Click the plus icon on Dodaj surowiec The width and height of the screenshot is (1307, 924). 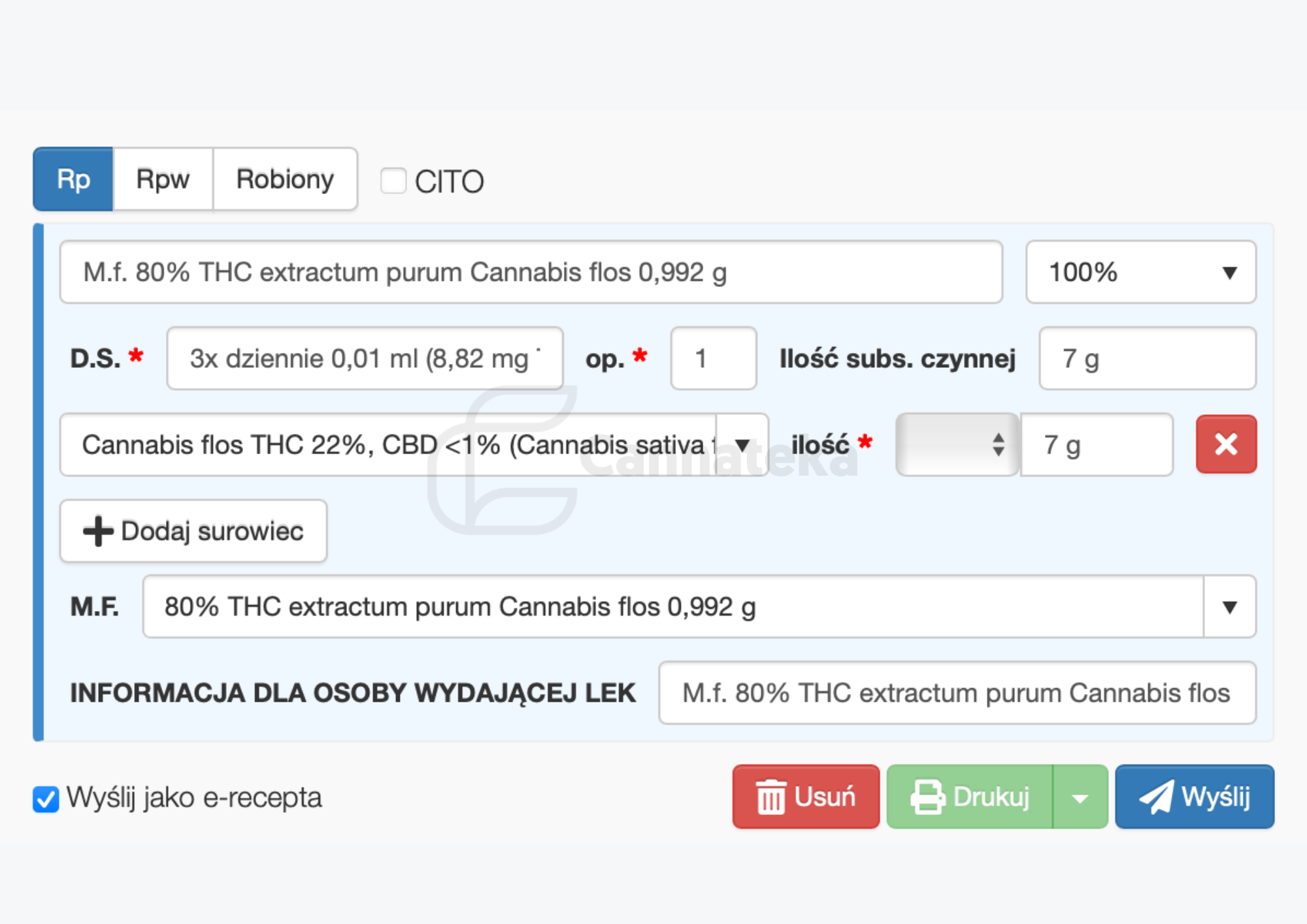pyautogui.click(x=98, y=531)
